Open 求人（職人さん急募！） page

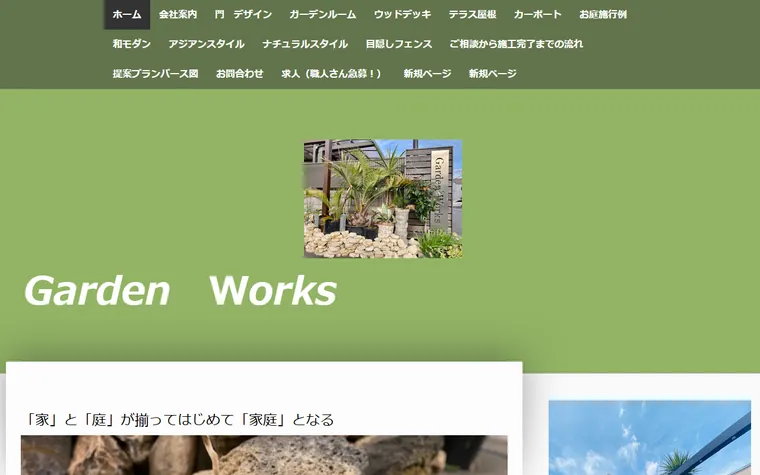[334, 74]
